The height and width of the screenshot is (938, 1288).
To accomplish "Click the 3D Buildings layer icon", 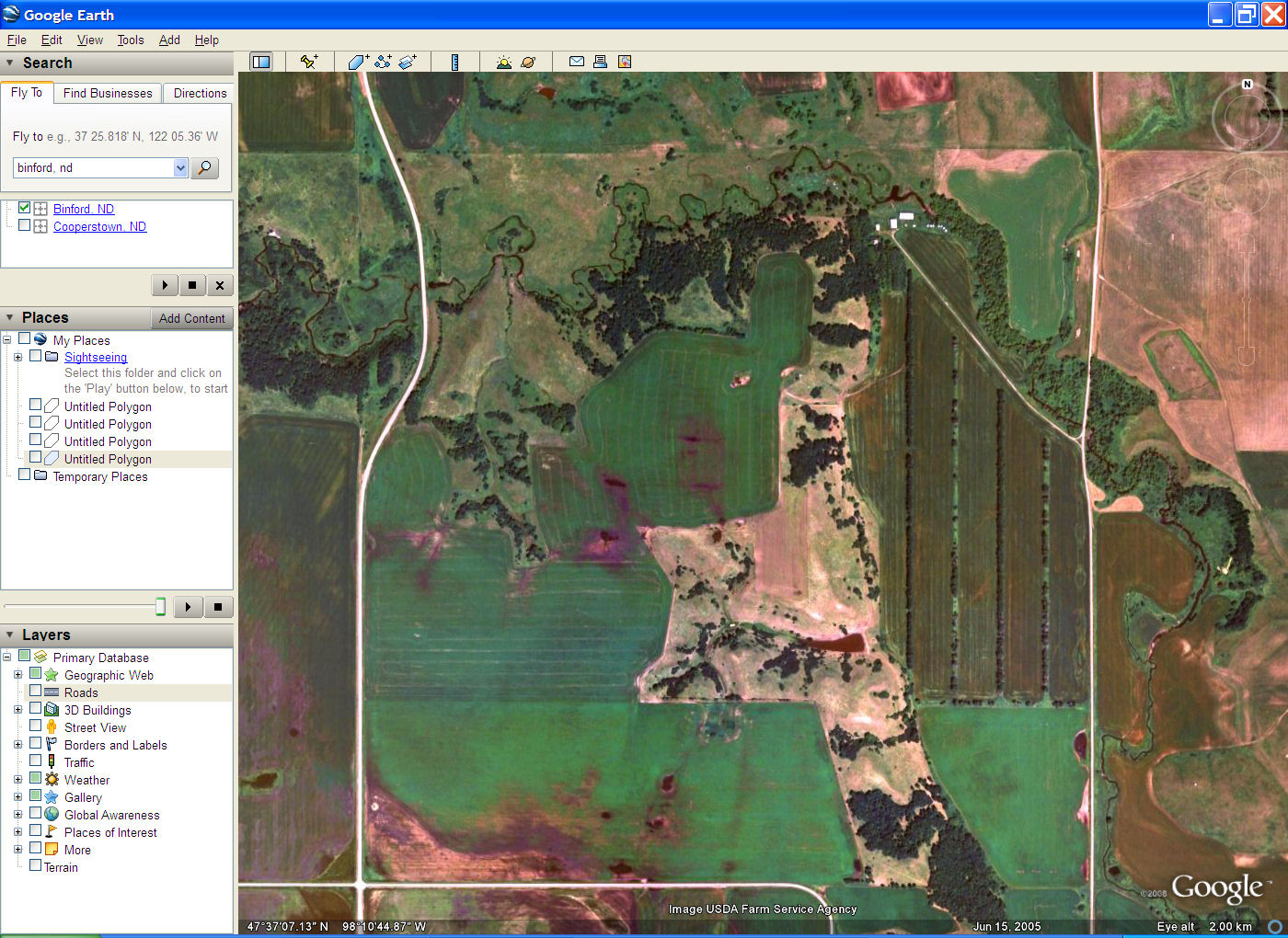I will tap(52, 709).
